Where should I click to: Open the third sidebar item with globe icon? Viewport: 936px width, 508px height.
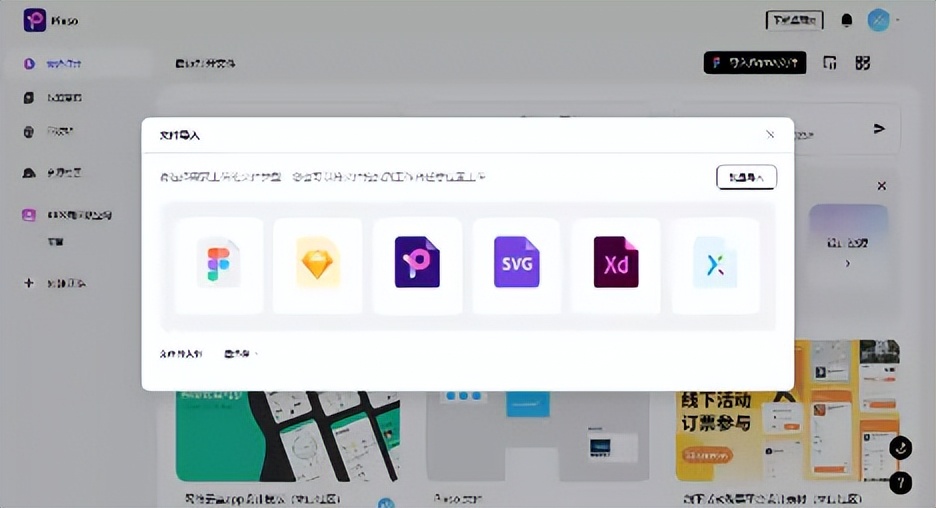(29, 132)
